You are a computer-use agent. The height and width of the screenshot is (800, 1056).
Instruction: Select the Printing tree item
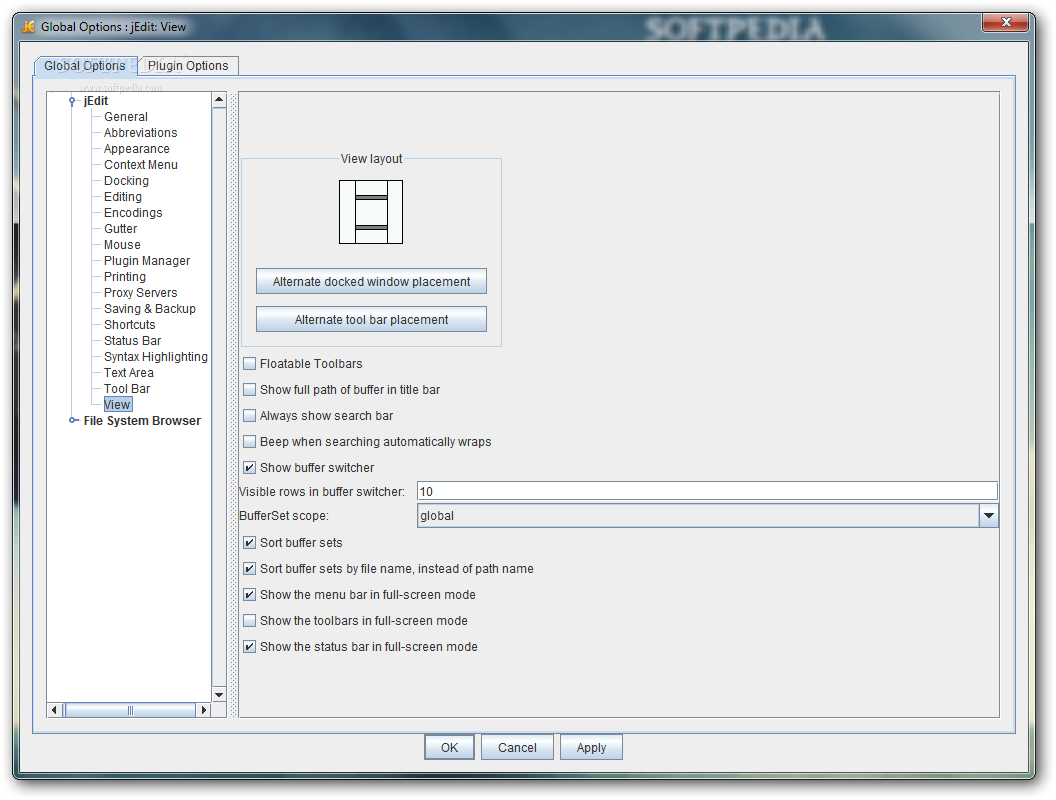point(125,277)
